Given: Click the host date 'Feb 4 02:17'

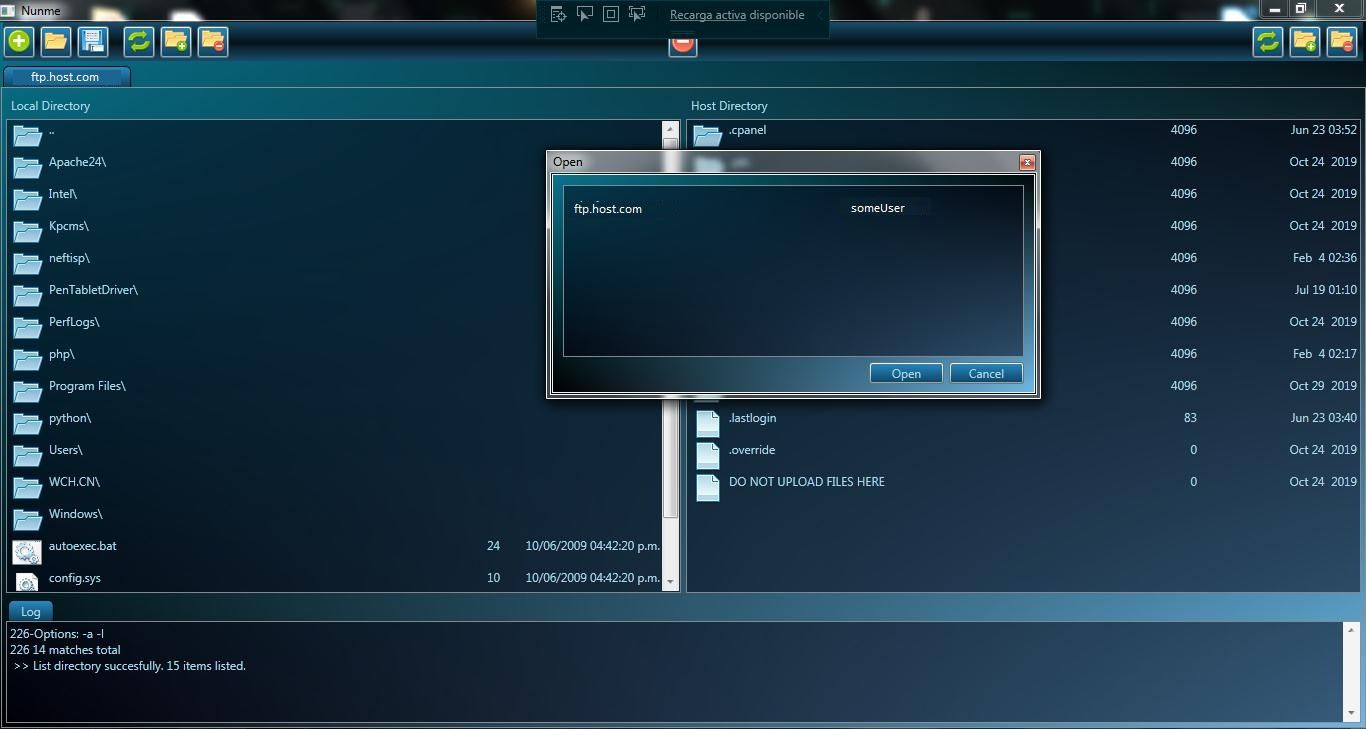Looking at the screenshot, I should (x=1325, y=353).
